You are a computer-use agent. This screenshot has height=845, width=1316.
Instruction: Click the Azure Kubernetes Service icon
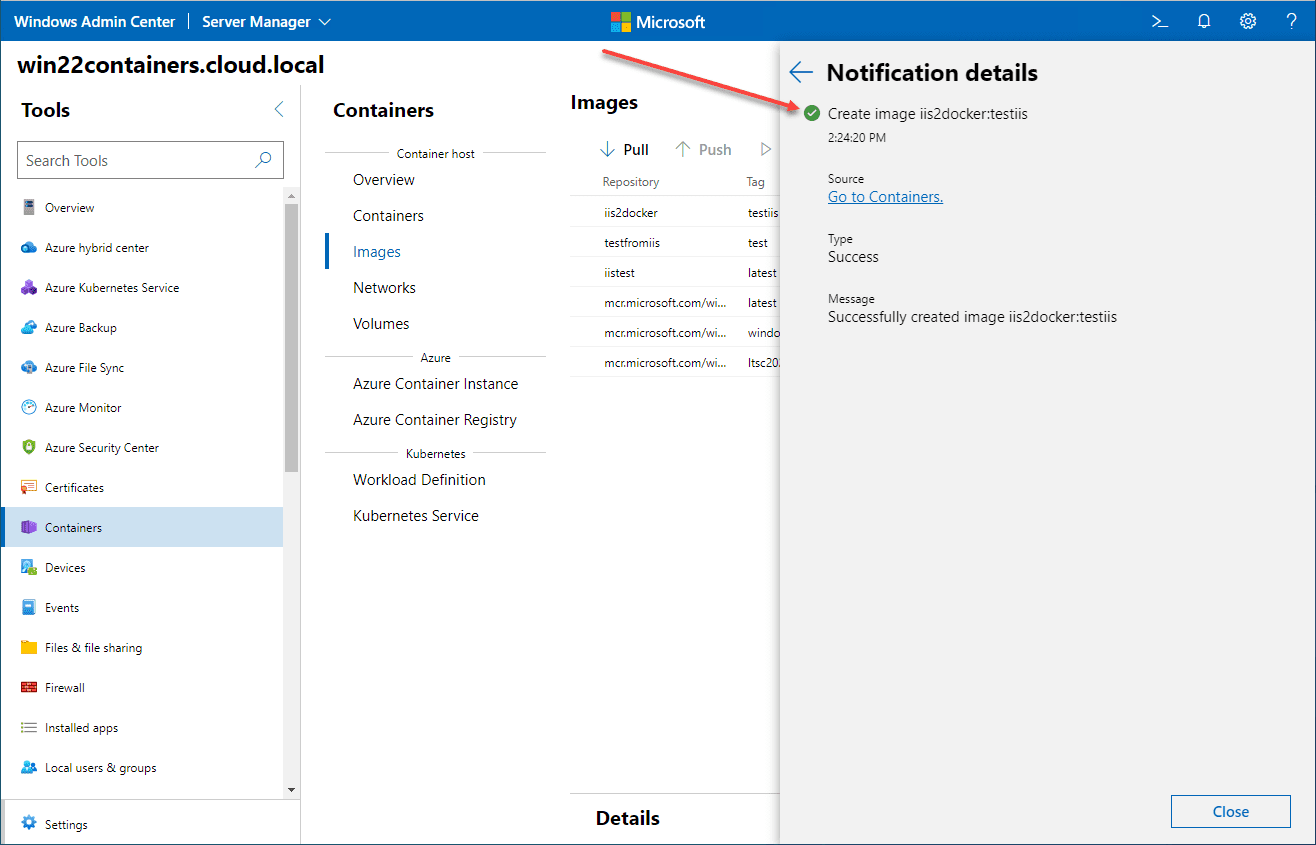tap(29, 288)
